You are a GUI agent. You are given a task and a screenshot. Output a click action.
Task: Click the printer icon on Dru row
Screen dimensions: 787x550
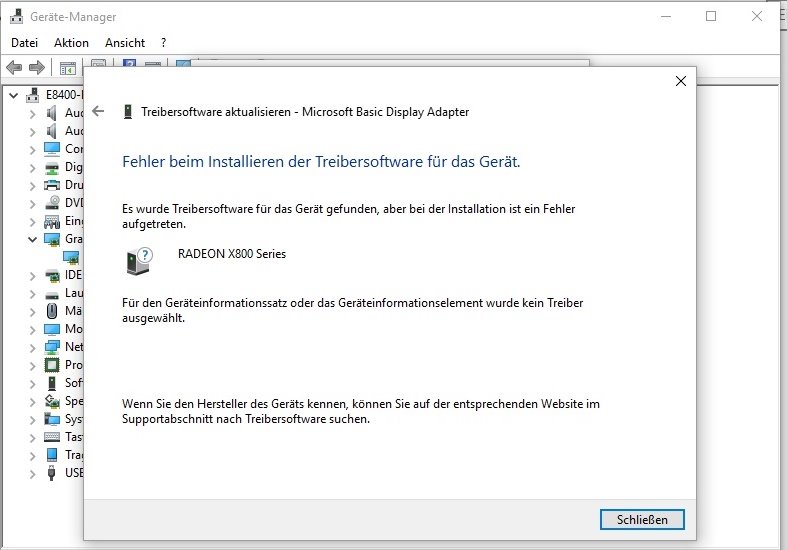click(52, 185)
